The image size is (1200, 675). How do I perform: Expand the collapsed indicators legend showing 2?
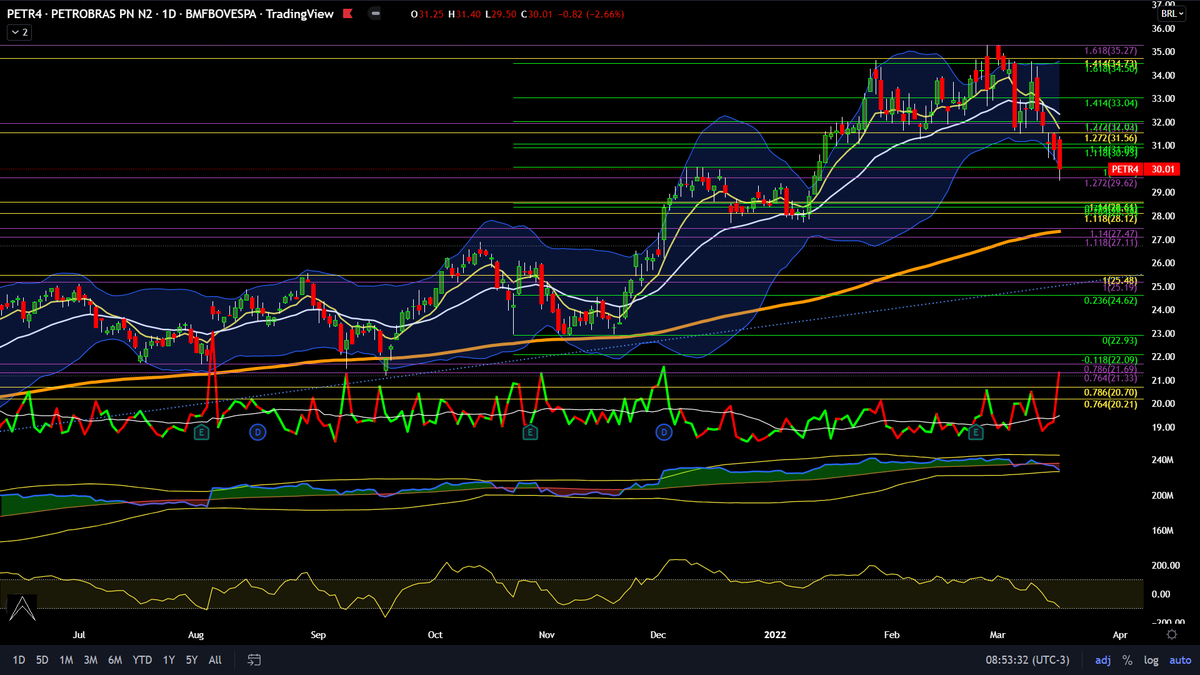pyautogui.click(x=19, y=32)
